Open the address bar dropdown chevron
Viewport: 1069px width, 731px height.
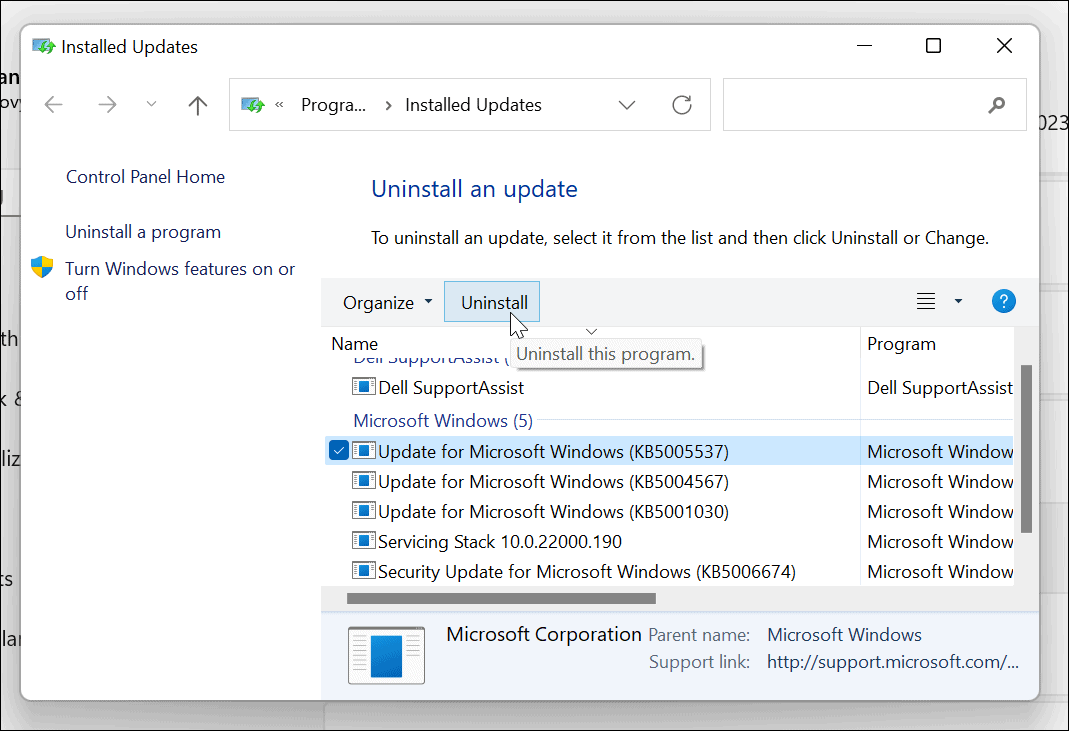pyautogui.click(x=627, y=104)
